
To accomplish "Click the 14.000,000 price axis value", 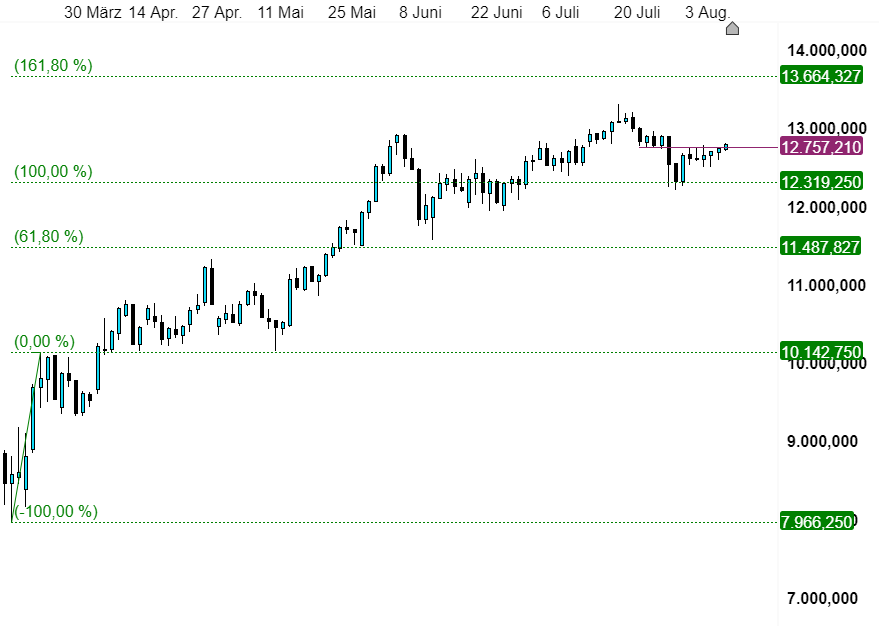I will 827,50.
